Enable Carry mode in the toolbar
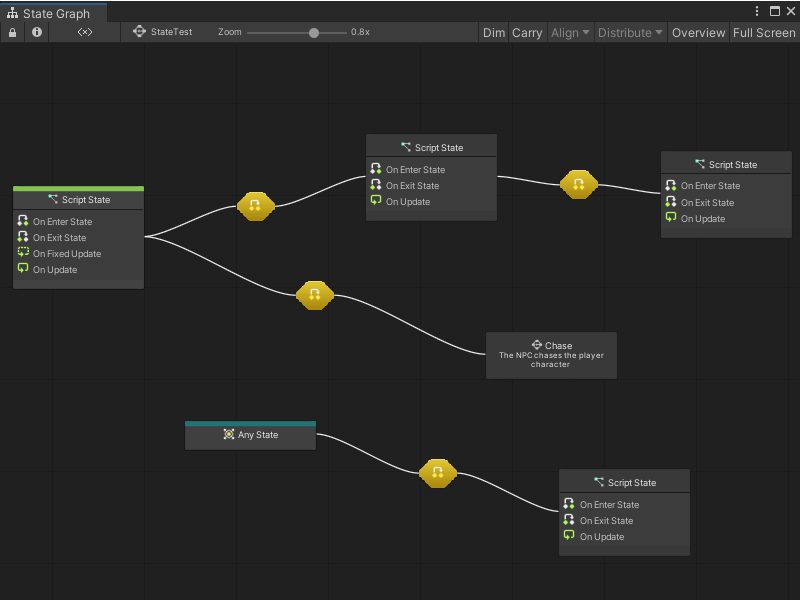 (527, 32)
